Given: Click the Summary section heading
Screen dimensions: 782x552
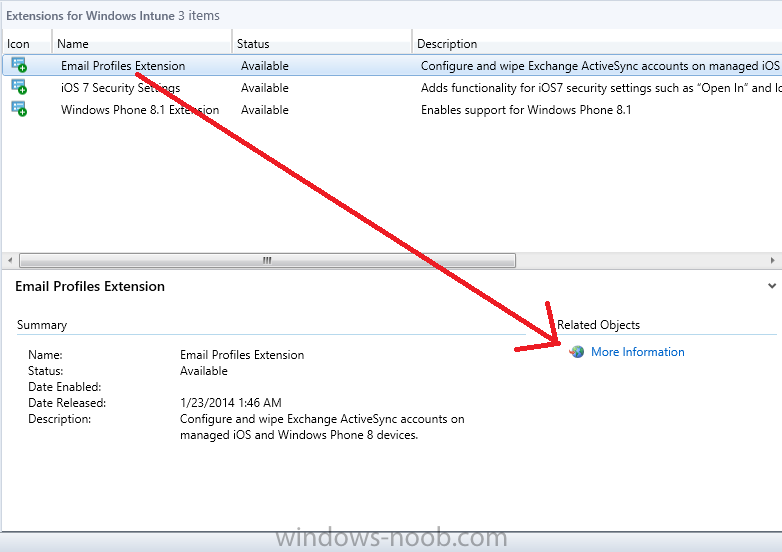Looking at the screenshot, I should pos(42,325).
